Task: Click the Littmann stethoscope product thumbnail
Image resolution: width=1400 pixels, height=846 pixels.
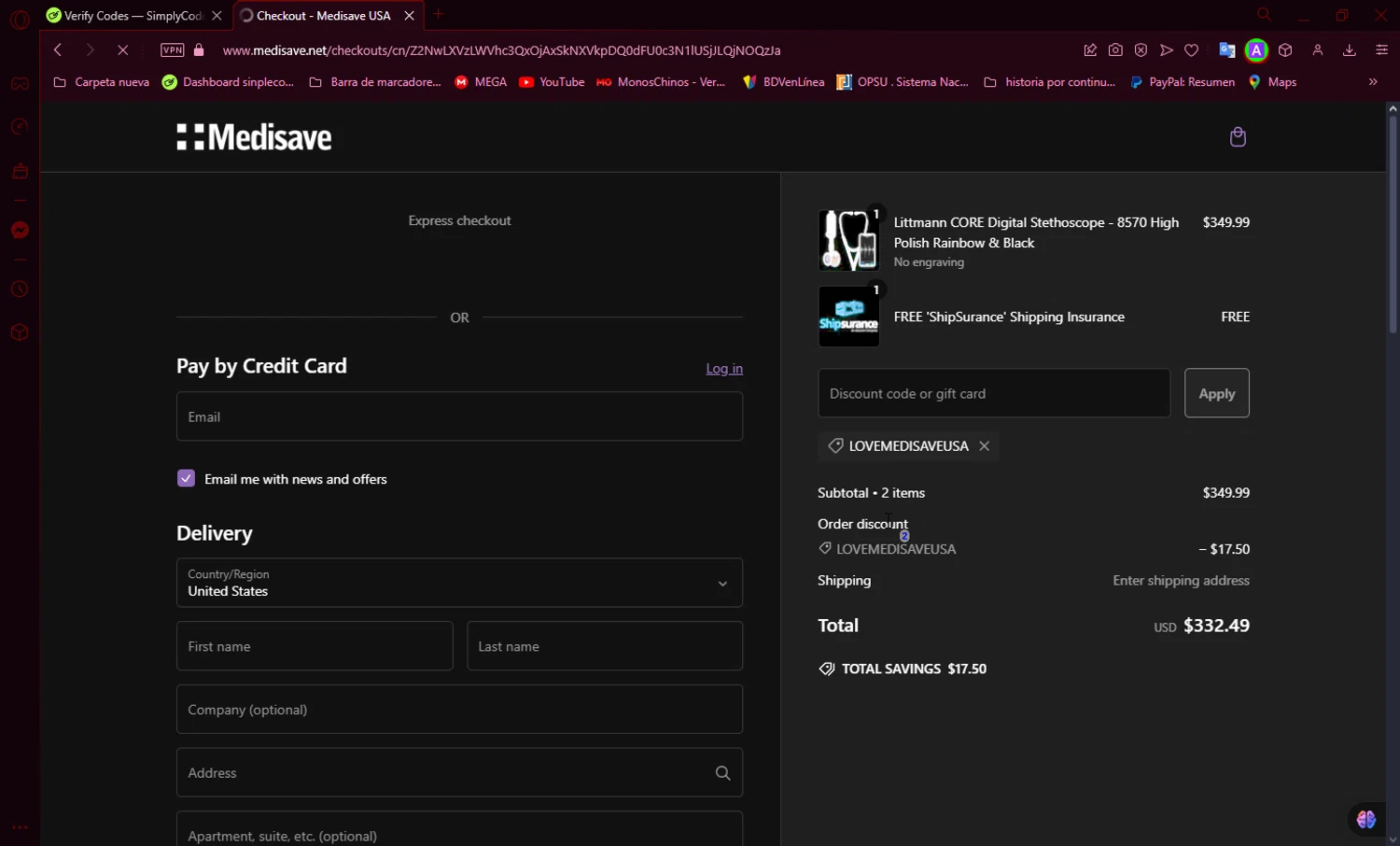Action: pyautogui.click(x=848, y=240)
